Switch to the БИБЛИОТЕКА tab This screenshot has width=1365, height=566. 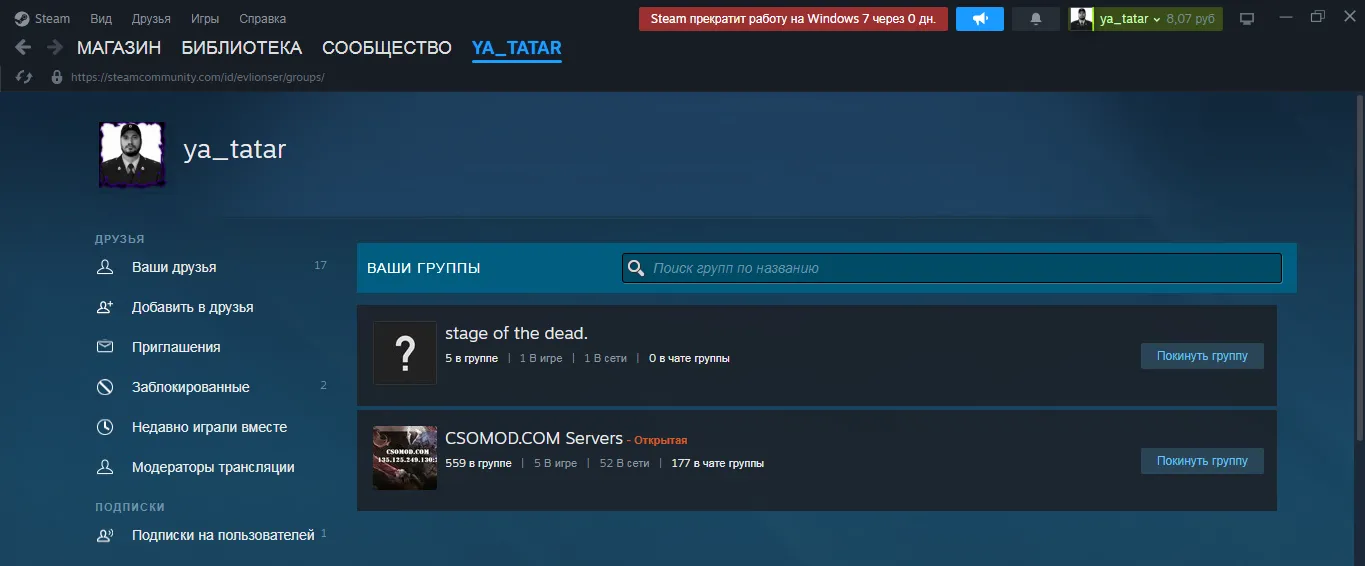[x=241, y=48]
